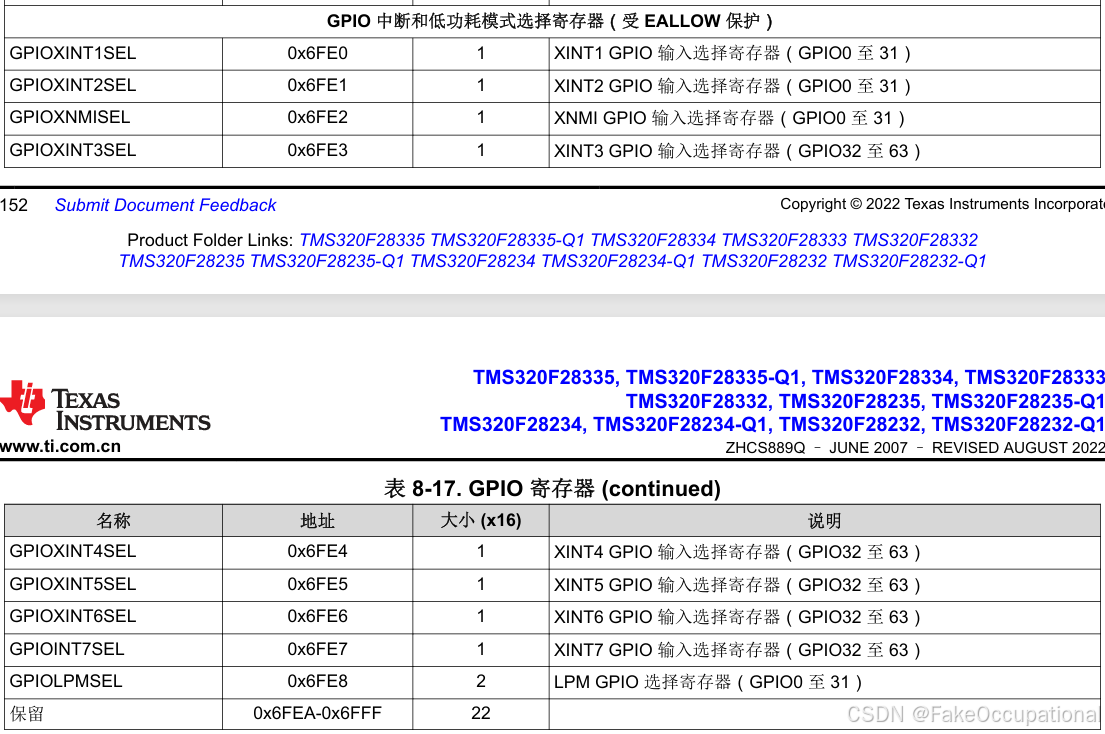1105x734 pixels.
Task: Click the XINT7 GPIO description cell
Action: tap(825, 649)
